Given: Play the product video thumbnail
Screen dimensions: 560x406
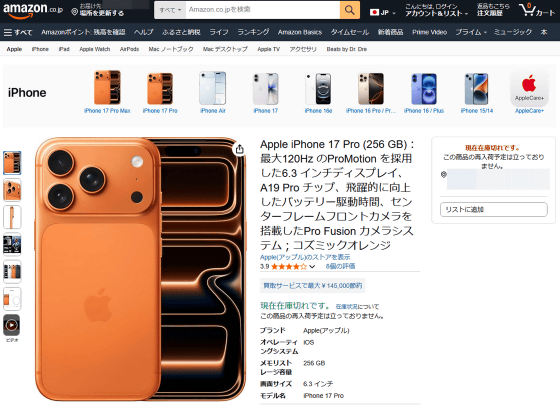Looking at the screenshot, I should [12, 325].
